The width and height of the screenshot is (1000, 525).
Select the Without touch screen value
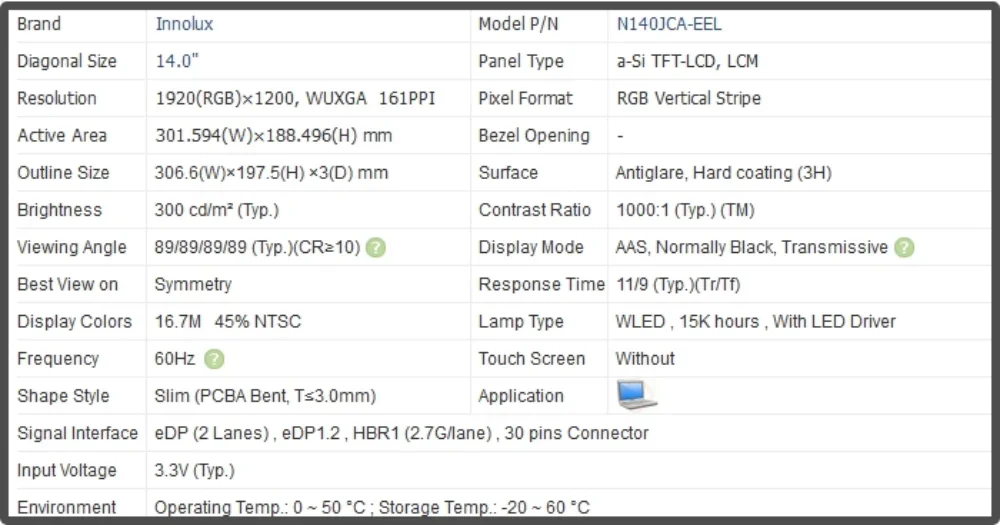click(645, 359)
